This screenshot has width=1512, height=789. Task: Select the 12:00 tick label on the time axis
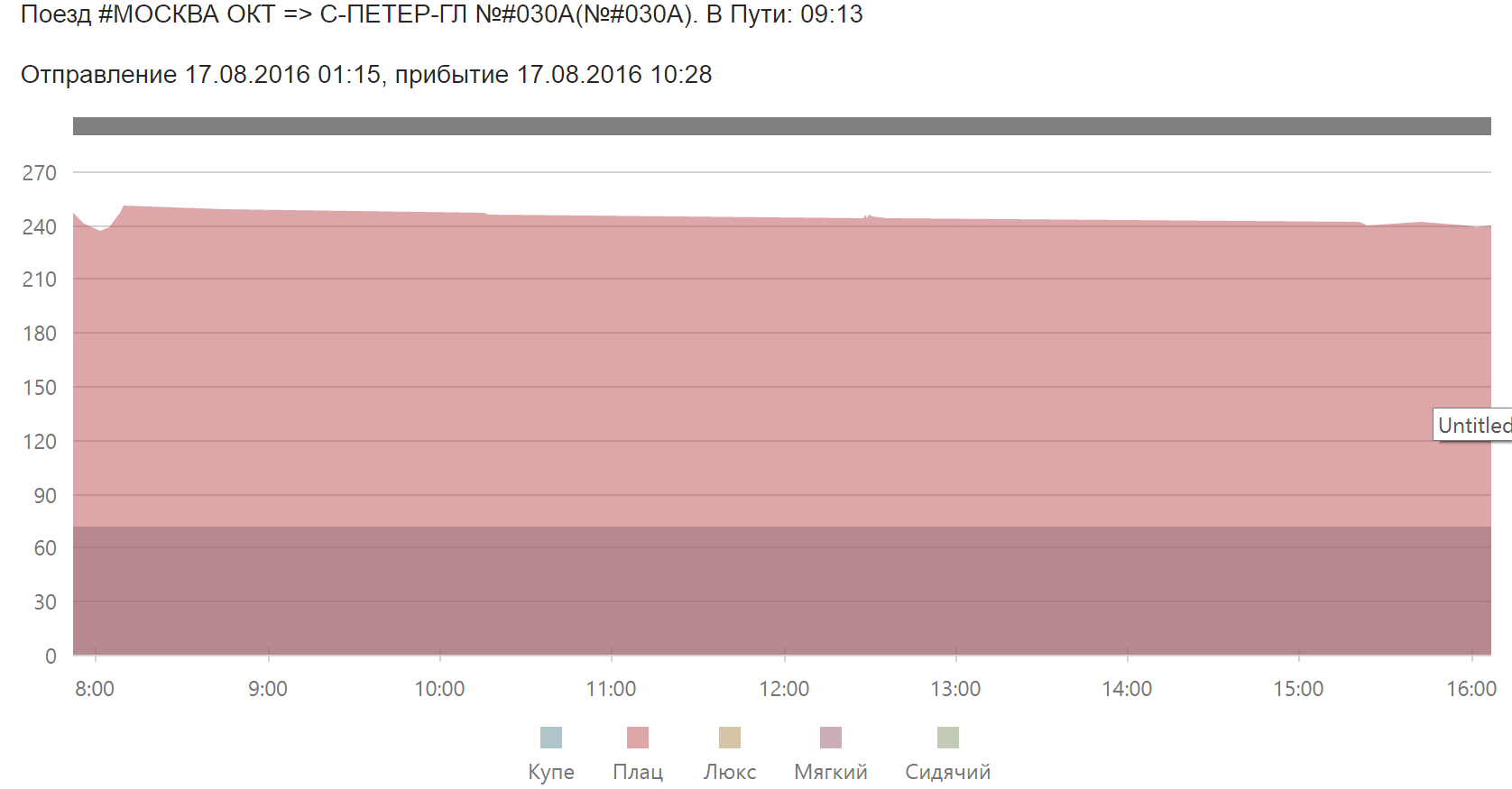pos(784,689)
